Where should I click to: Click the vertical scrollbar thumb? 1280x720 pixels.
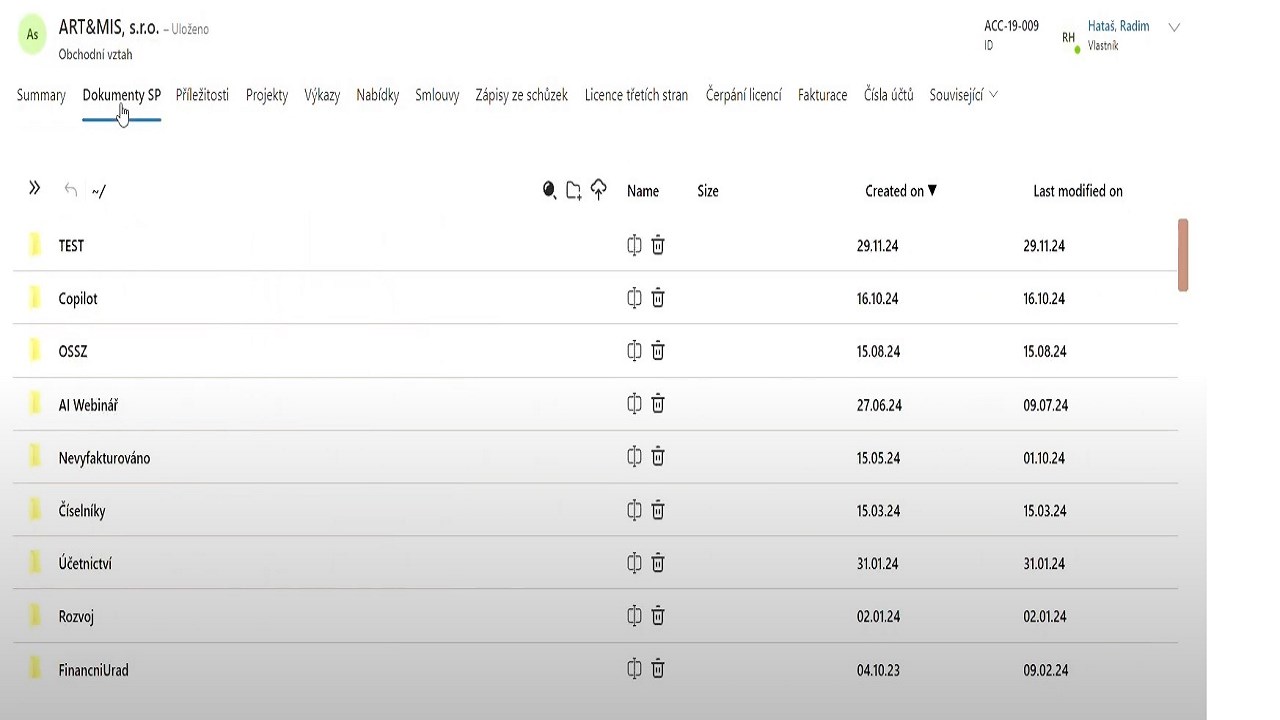tap(1183, 255)
